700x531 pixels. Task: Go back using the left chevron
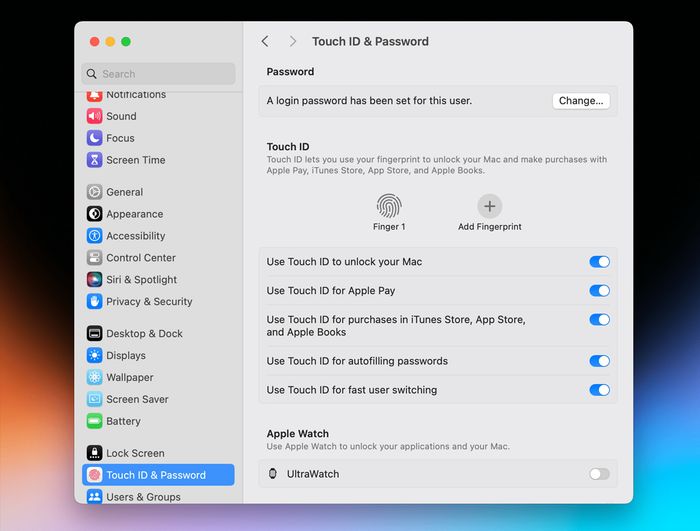[x=265, y=41]
